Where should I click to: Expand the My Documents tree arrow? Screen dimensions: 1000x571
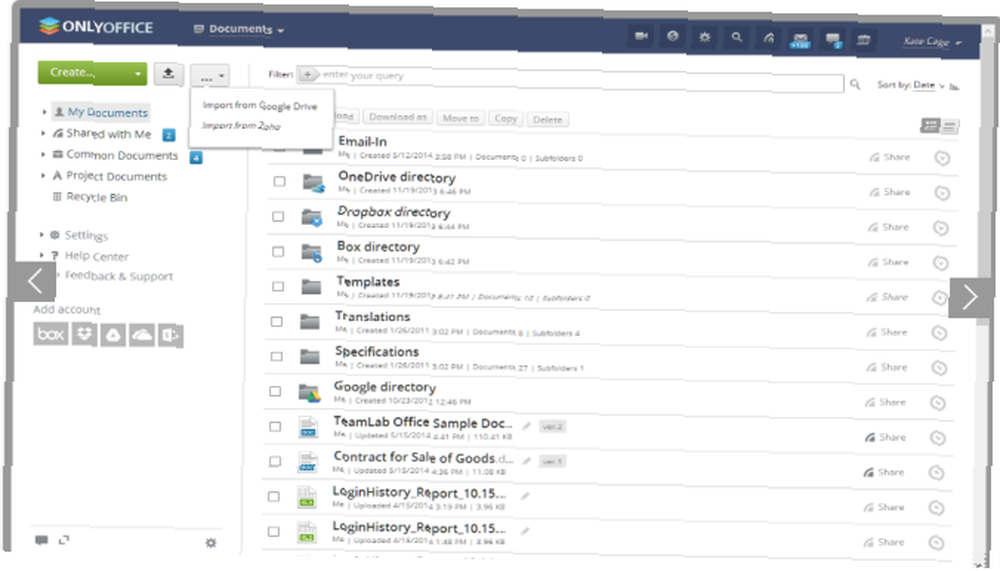(x=44, y=112)
